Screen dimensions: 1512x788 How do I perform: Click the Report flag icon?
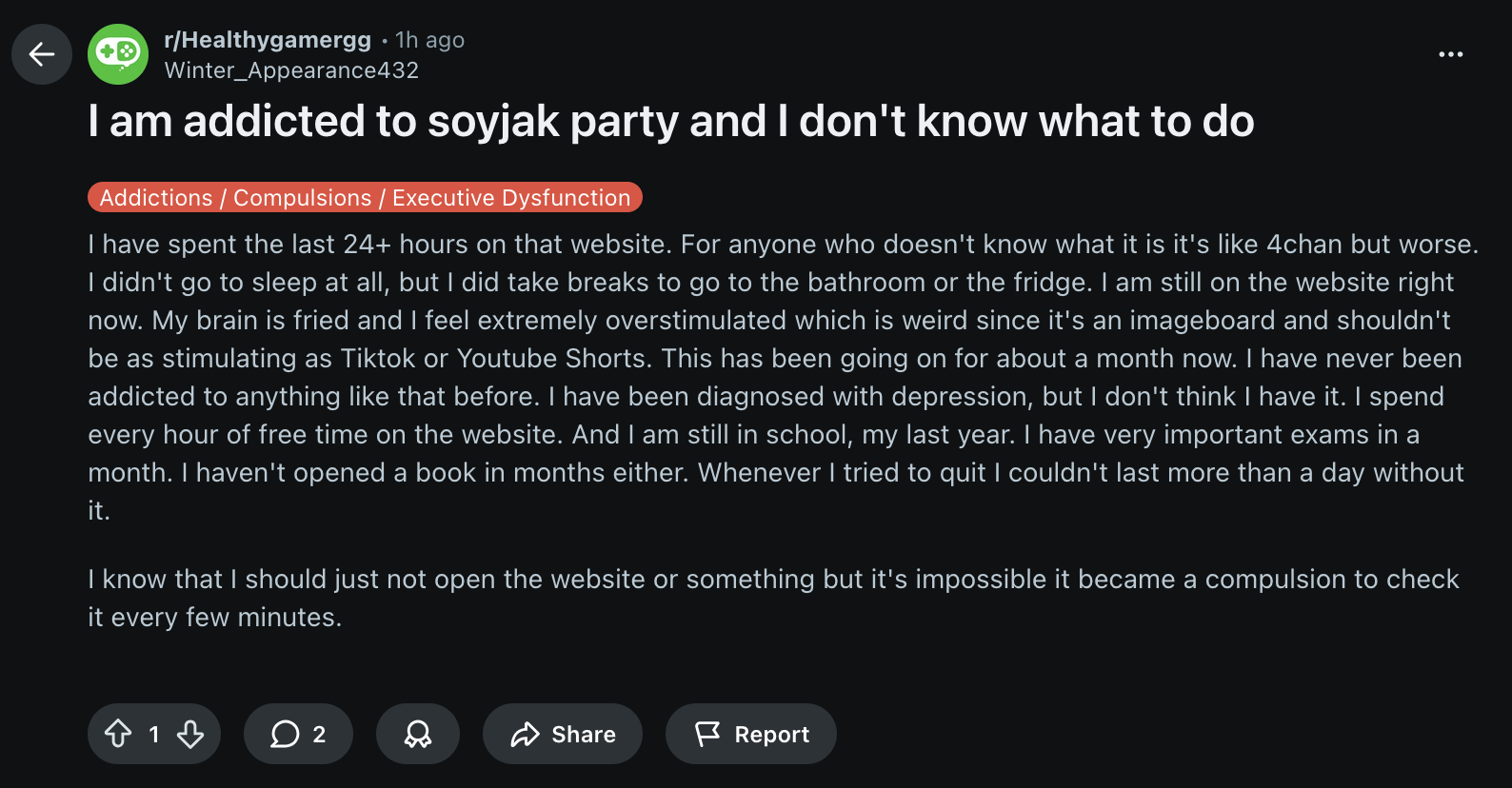(x=707, y=734)
